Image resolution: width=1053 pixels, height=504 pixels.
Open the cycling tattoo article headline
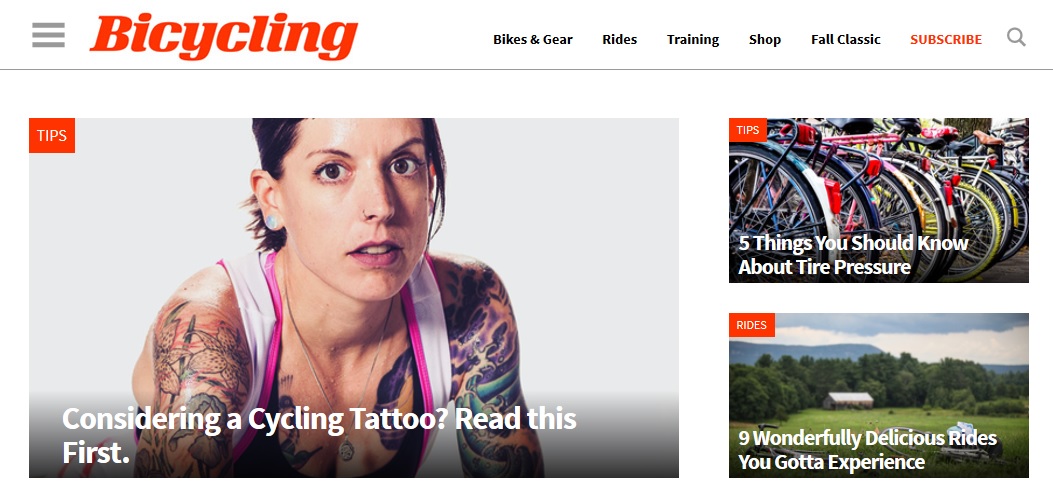point(319,435)
